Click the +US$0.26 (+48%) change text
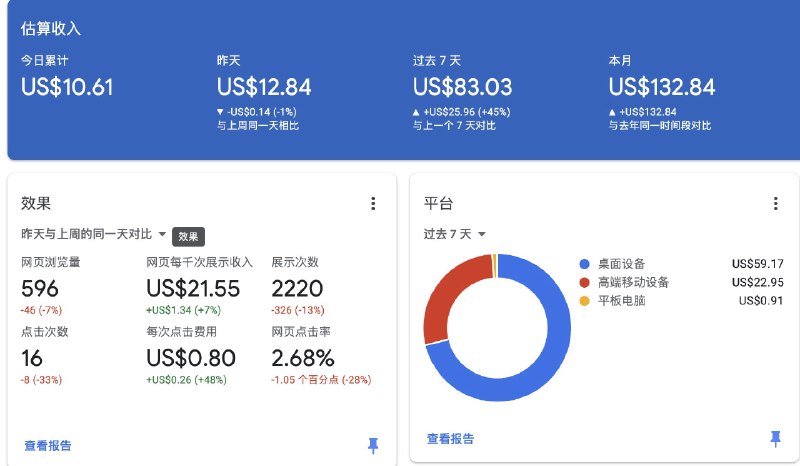The width and height of the screenshot is (800, 466). [x=186, y=380]
